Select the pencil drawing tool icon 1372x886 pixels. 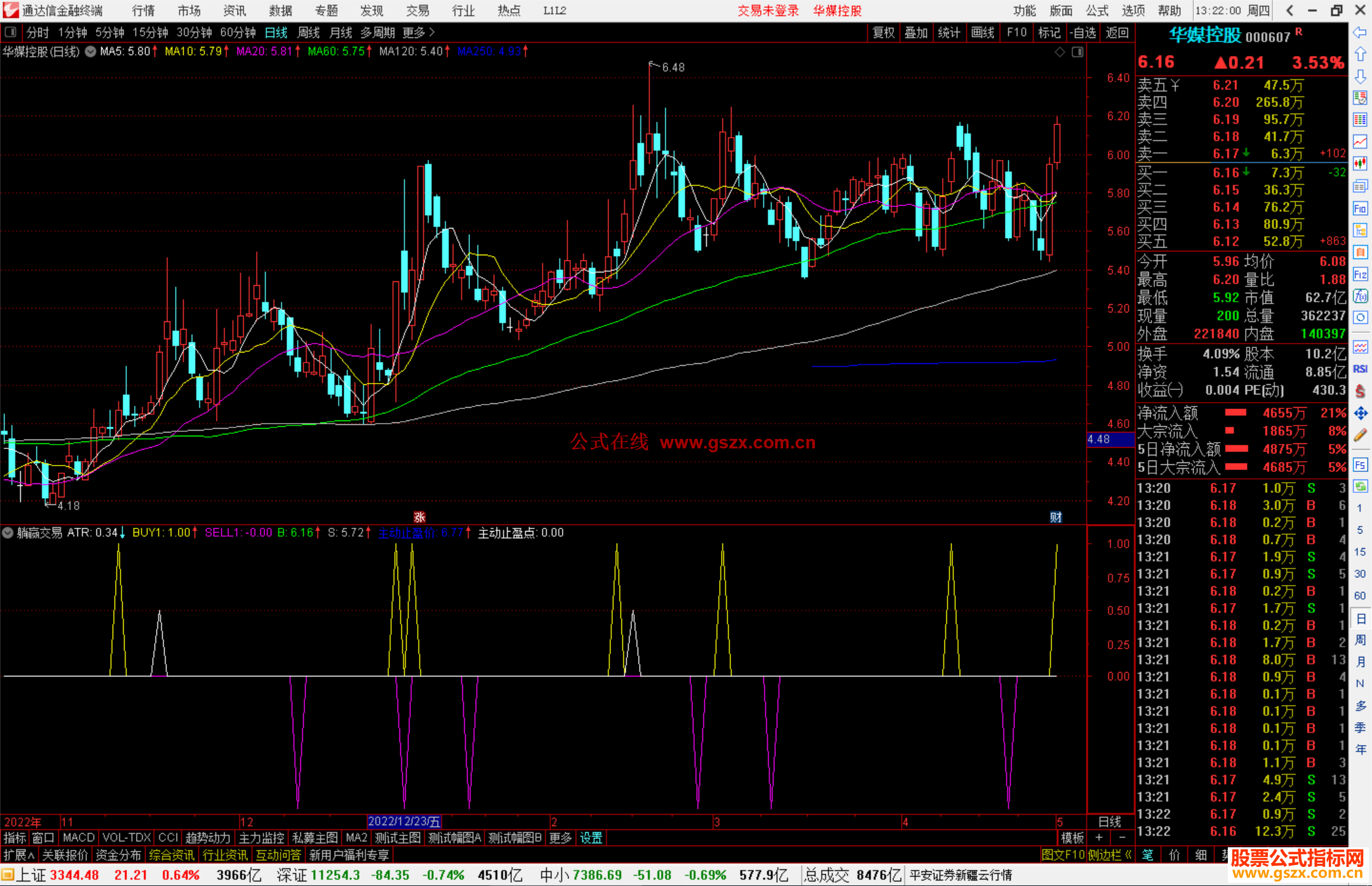[1360, 436]
